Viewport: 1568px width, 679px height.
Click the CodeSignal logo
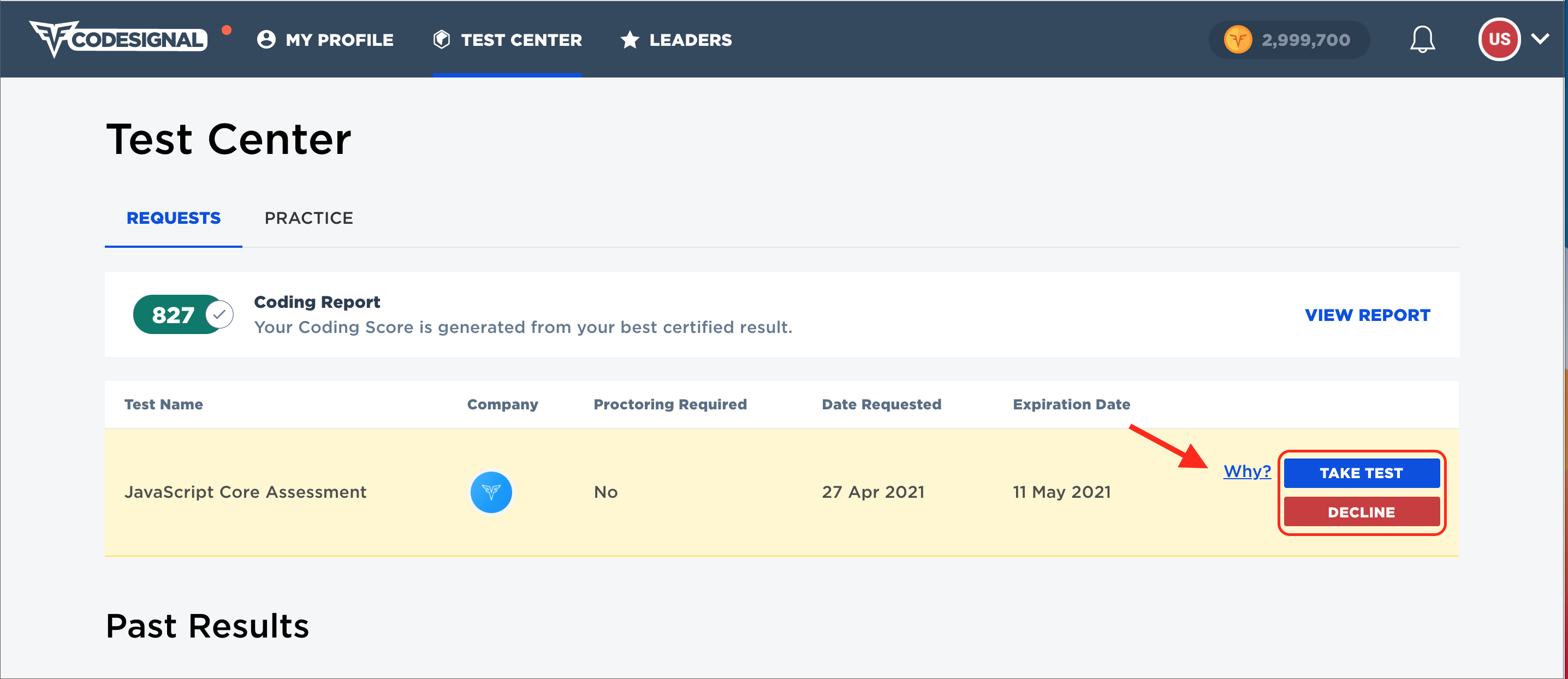(118, 39)
